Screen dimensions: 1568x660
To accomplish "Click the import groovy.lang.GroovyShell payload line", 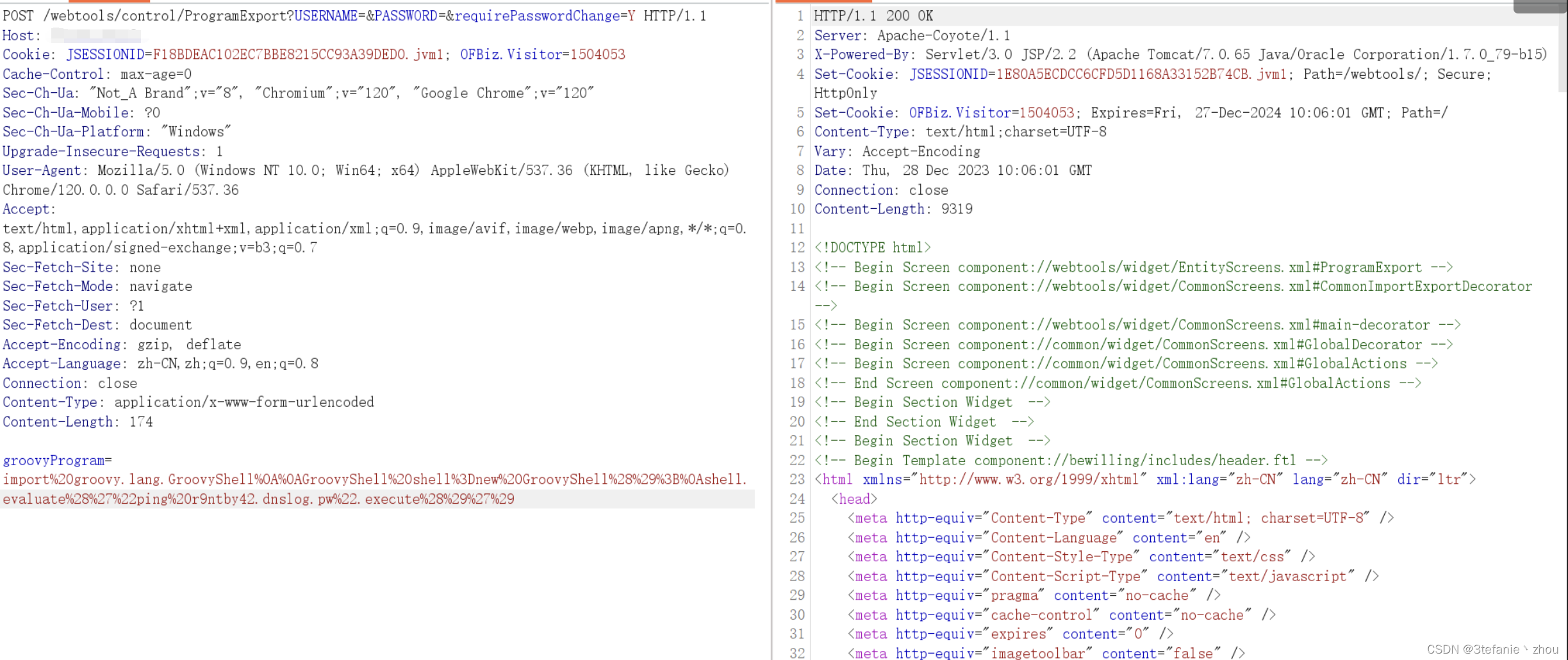I will point(375,479).
